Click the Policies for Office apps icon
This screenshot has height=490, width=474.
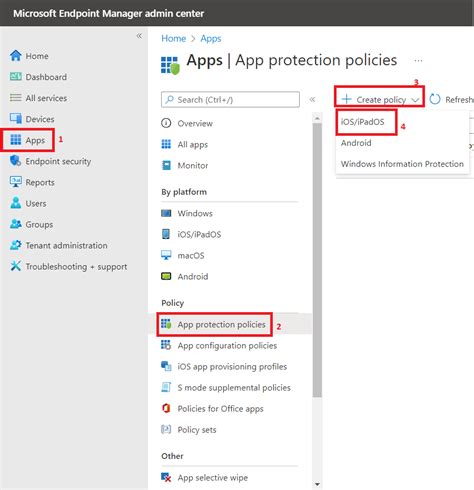[166, 408]
